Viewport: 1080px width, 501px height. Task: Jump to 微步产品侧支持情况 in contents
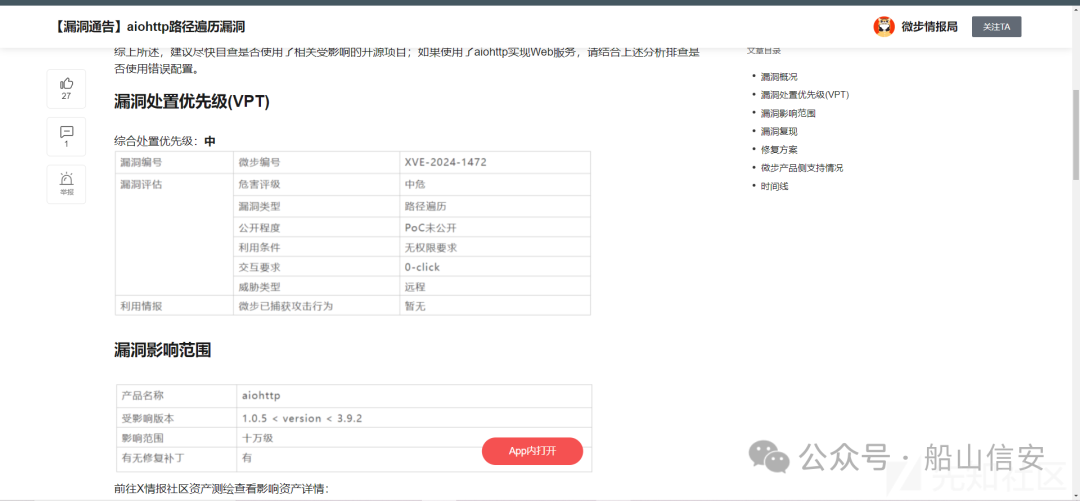(802, 167)
